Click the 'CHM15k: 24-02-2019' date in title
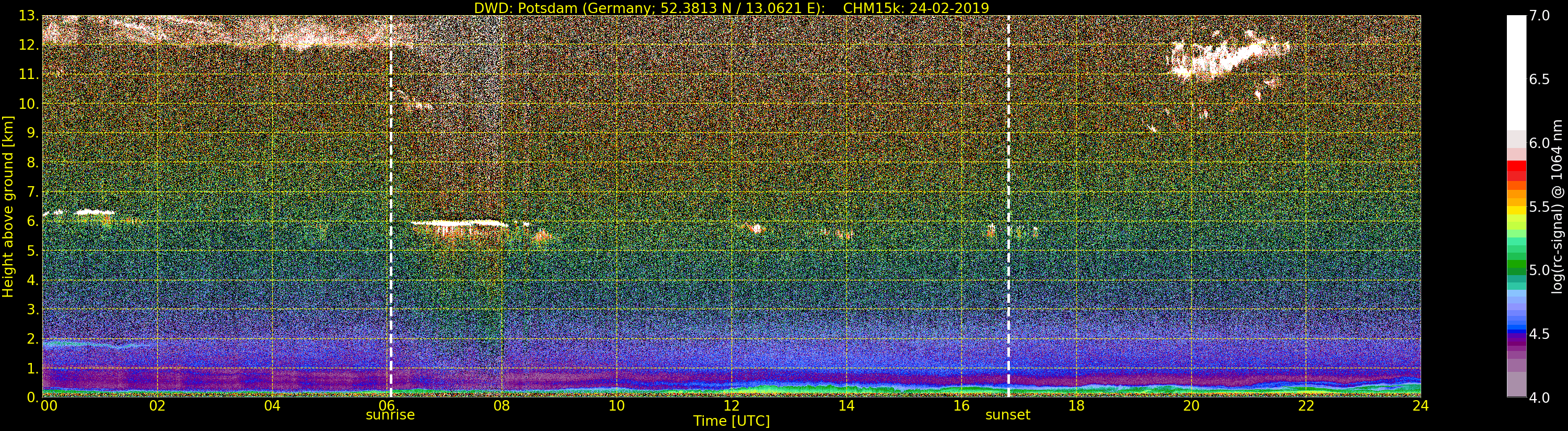 pyautogui.click(x=916, y=8)
